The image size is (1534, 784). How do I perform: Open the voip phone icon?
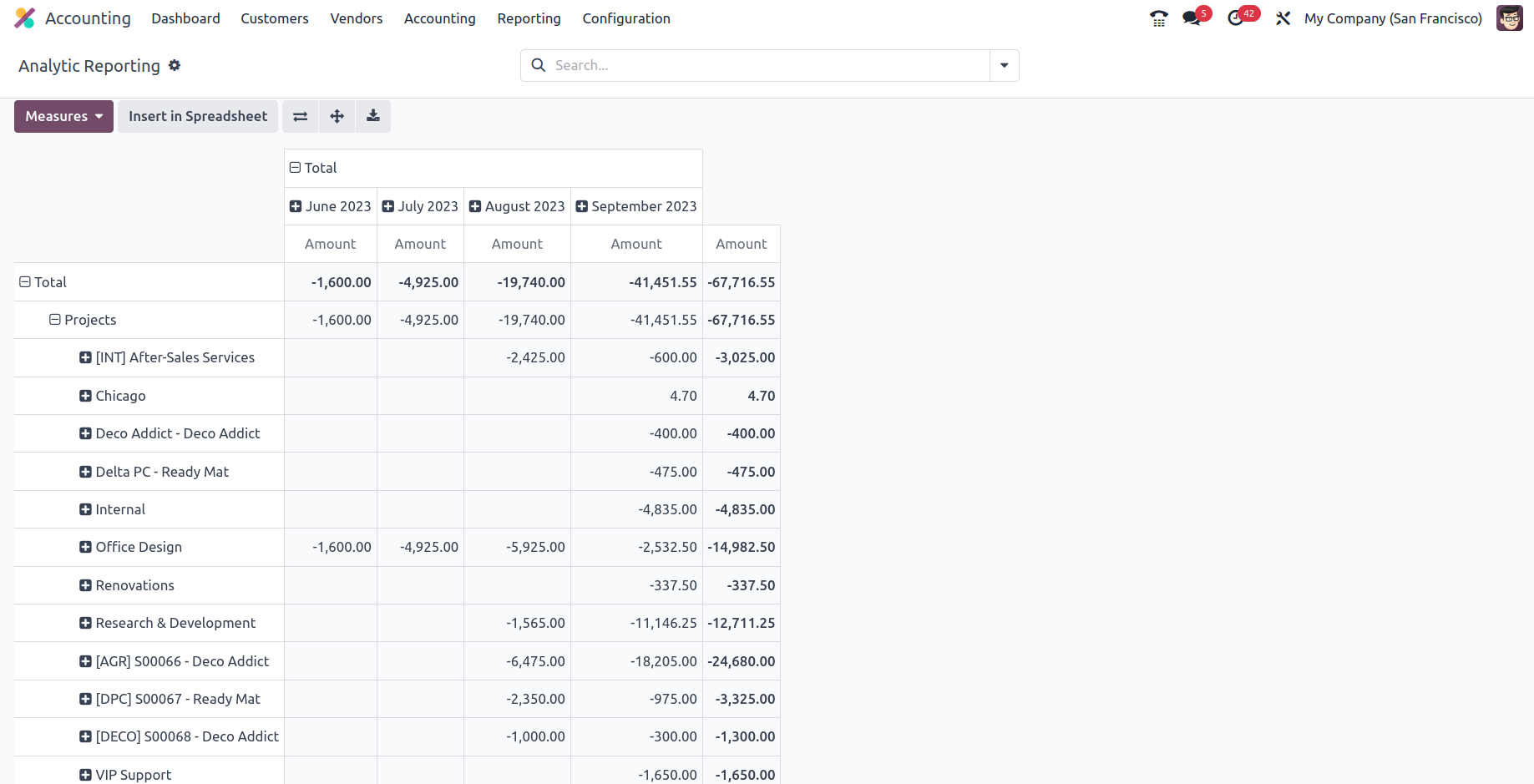1158,18
